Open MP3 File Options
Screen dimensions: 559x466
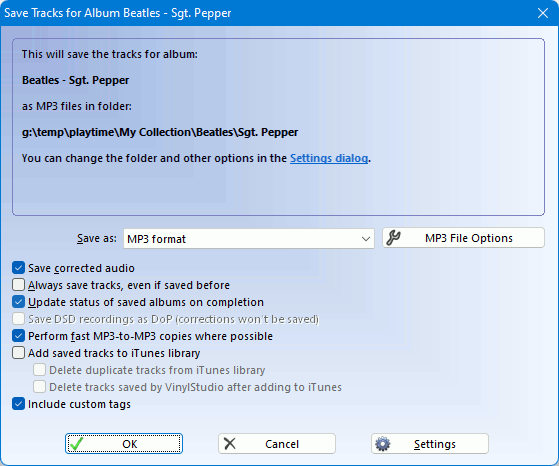pyautogui.click(x=463, y=238)
